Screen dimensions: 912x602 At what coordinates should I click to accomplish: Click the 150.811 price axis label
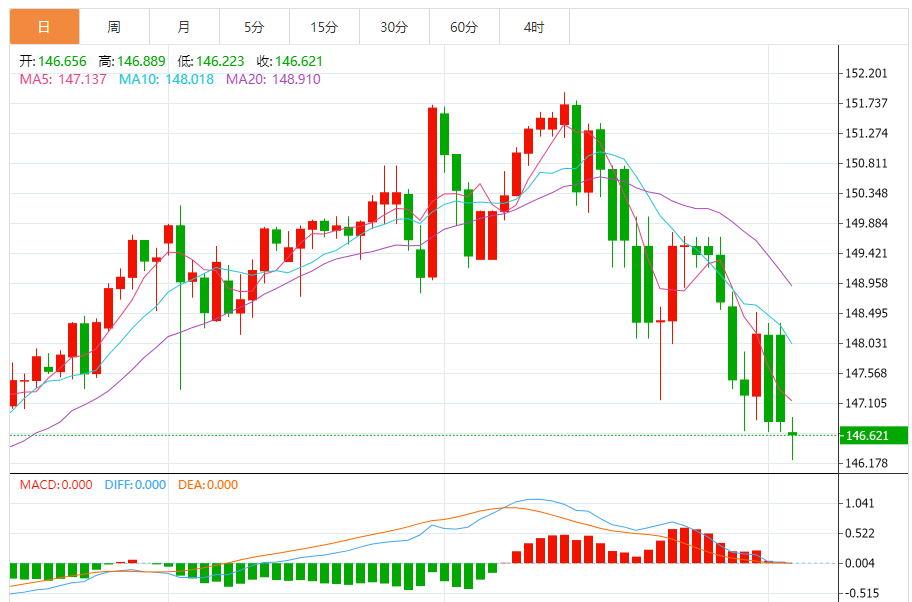pos(867,163)
